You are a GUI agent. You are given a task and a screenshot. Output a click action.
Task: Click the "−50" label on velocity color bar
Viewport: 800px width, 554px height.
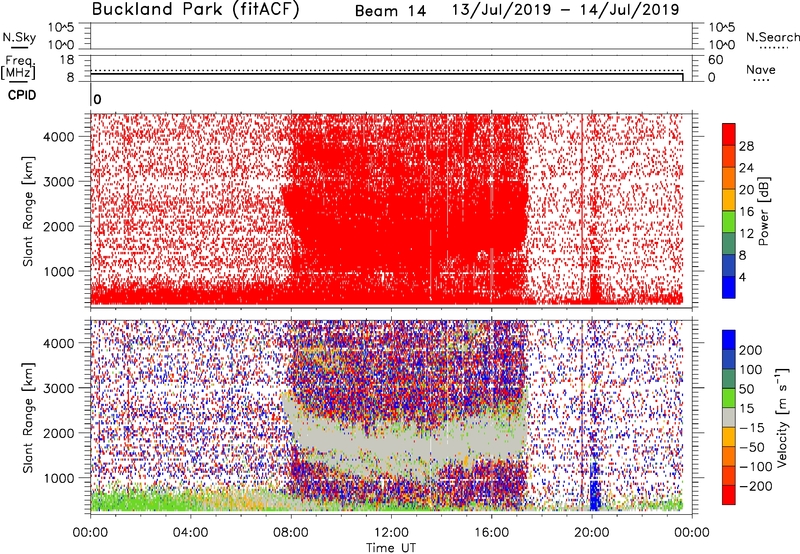752,447
